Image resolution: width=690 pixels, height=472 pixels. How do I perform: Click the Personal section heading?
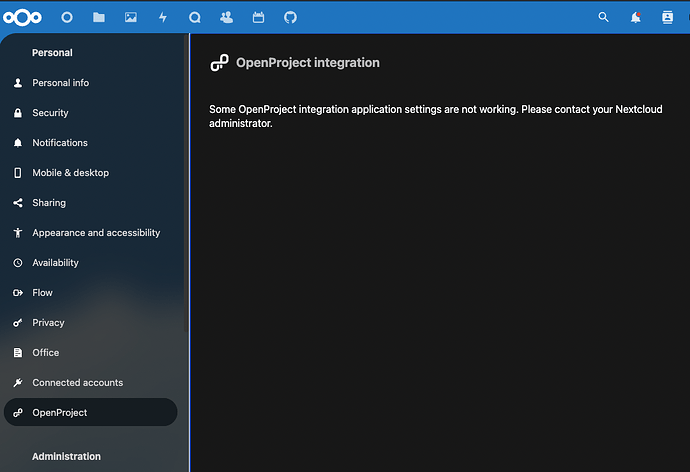point(52,53)
